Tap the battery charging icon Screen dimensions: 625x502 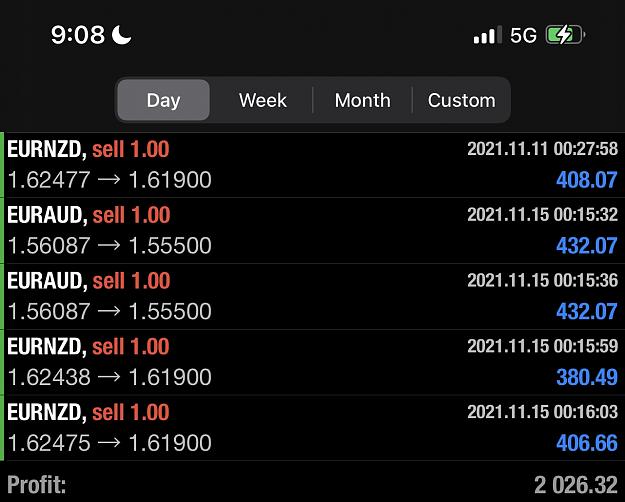tap(565, 35)
